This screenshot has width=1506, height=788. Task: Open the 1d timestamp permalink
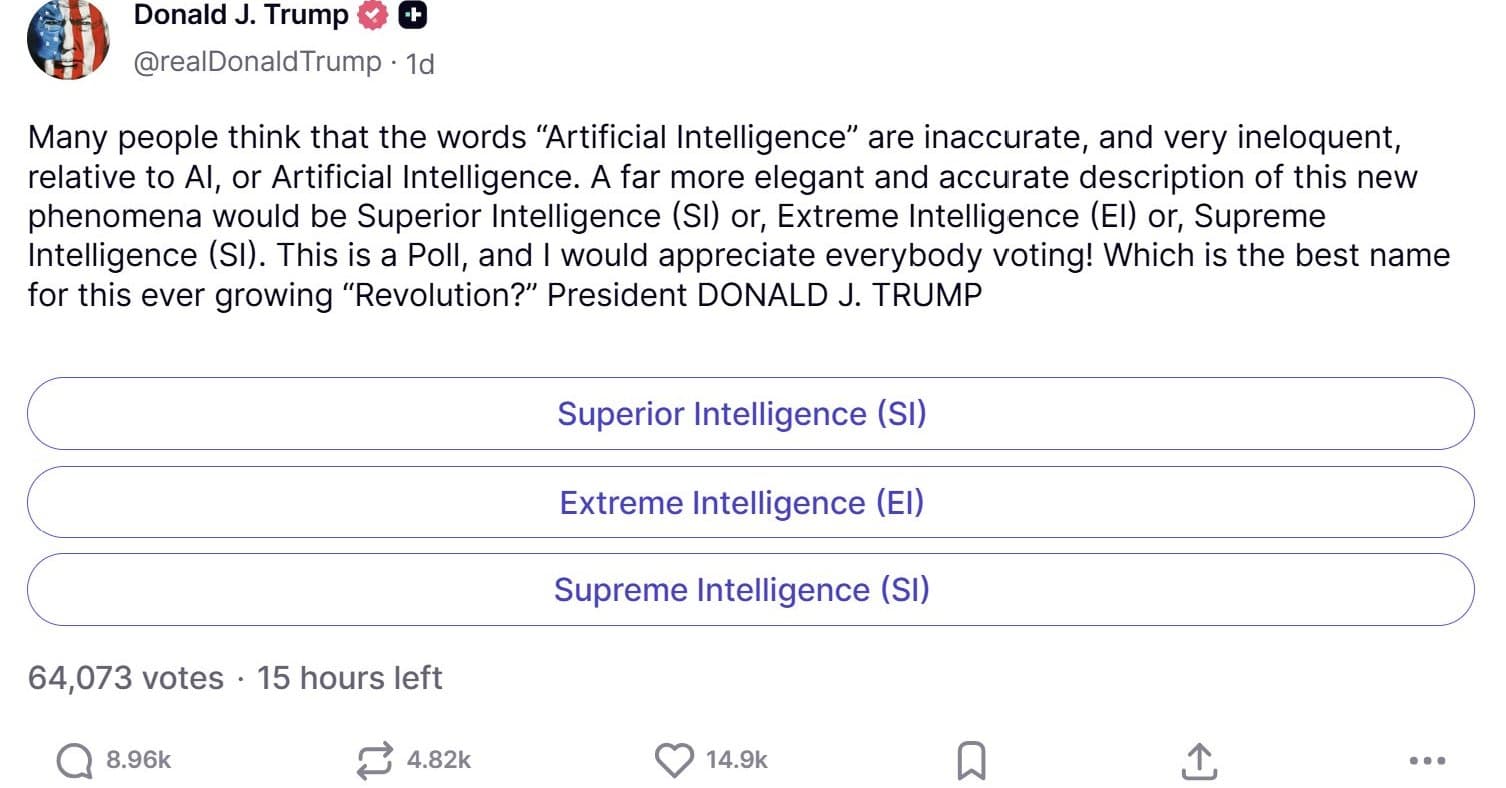[x=420, y=64]
